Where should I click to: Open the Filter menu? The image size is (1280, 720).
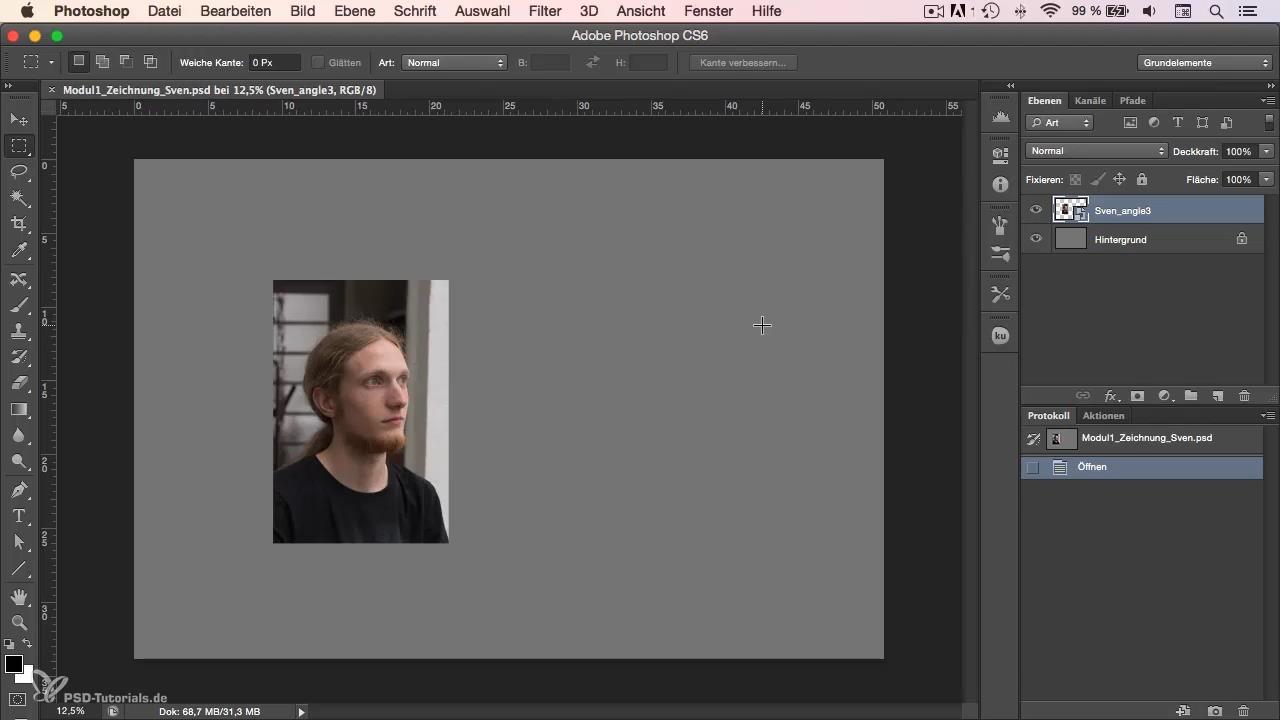tap(545, 11)
